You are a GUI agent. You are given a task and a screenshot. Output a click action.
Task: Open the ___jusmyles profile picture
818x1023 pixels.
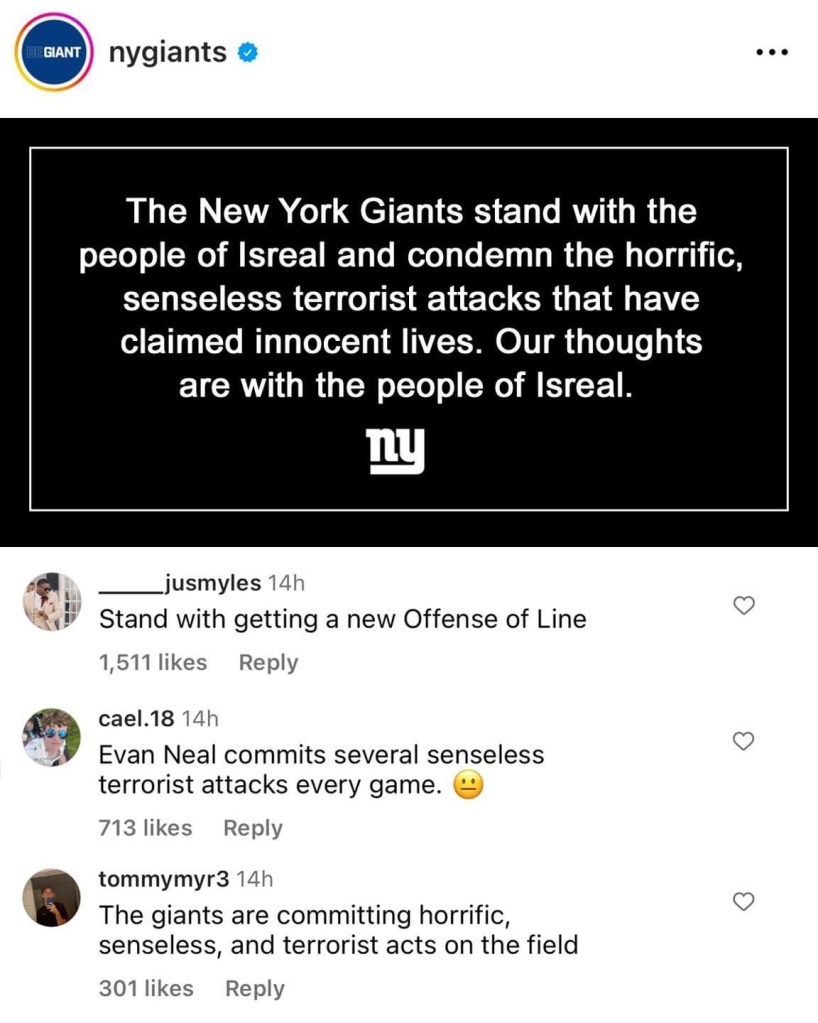pos(51,601)
